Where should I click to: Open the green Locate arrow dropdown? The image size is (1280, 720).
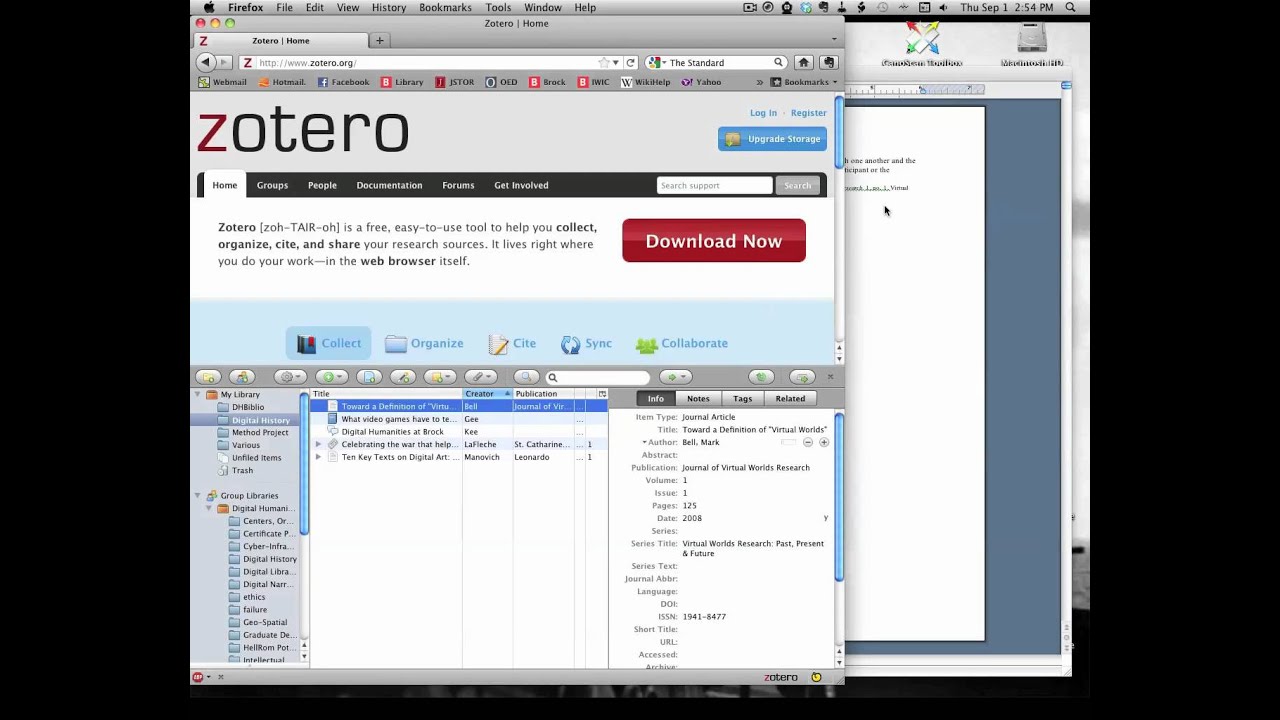675,377
